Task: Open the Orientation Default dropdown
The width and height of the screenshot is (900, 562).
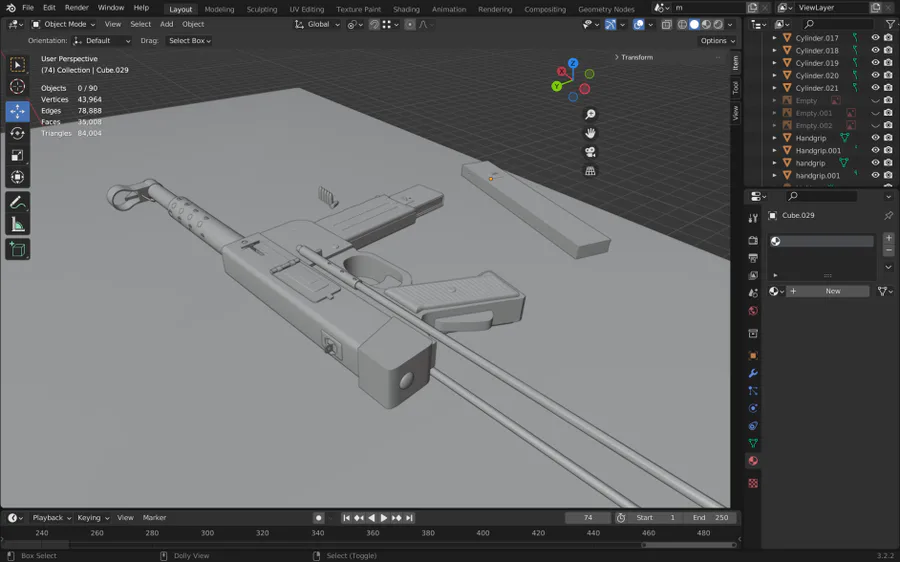Action: 102,41
